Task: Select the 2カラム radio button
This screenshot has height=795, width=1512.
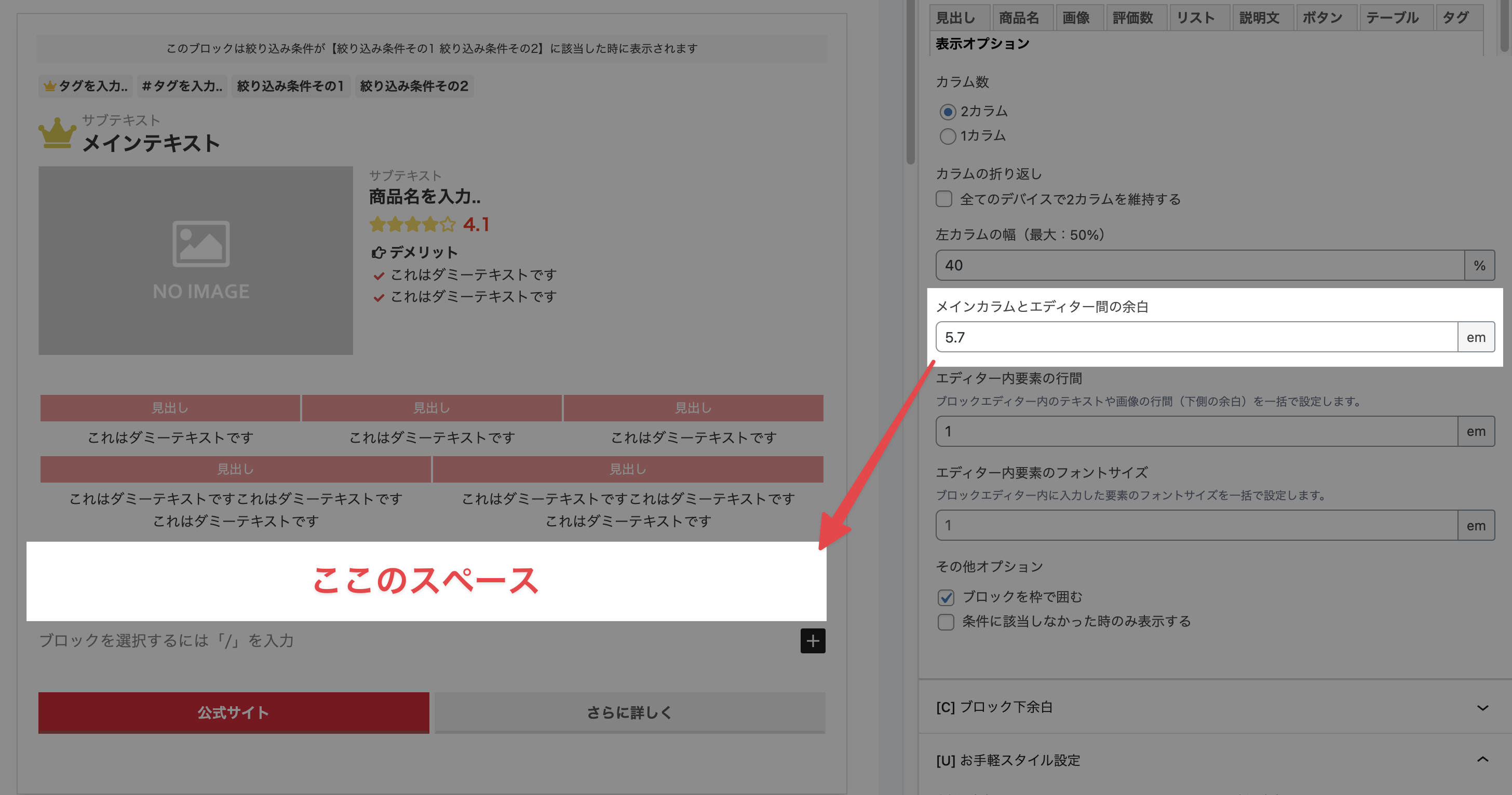Action: point(948,112)
